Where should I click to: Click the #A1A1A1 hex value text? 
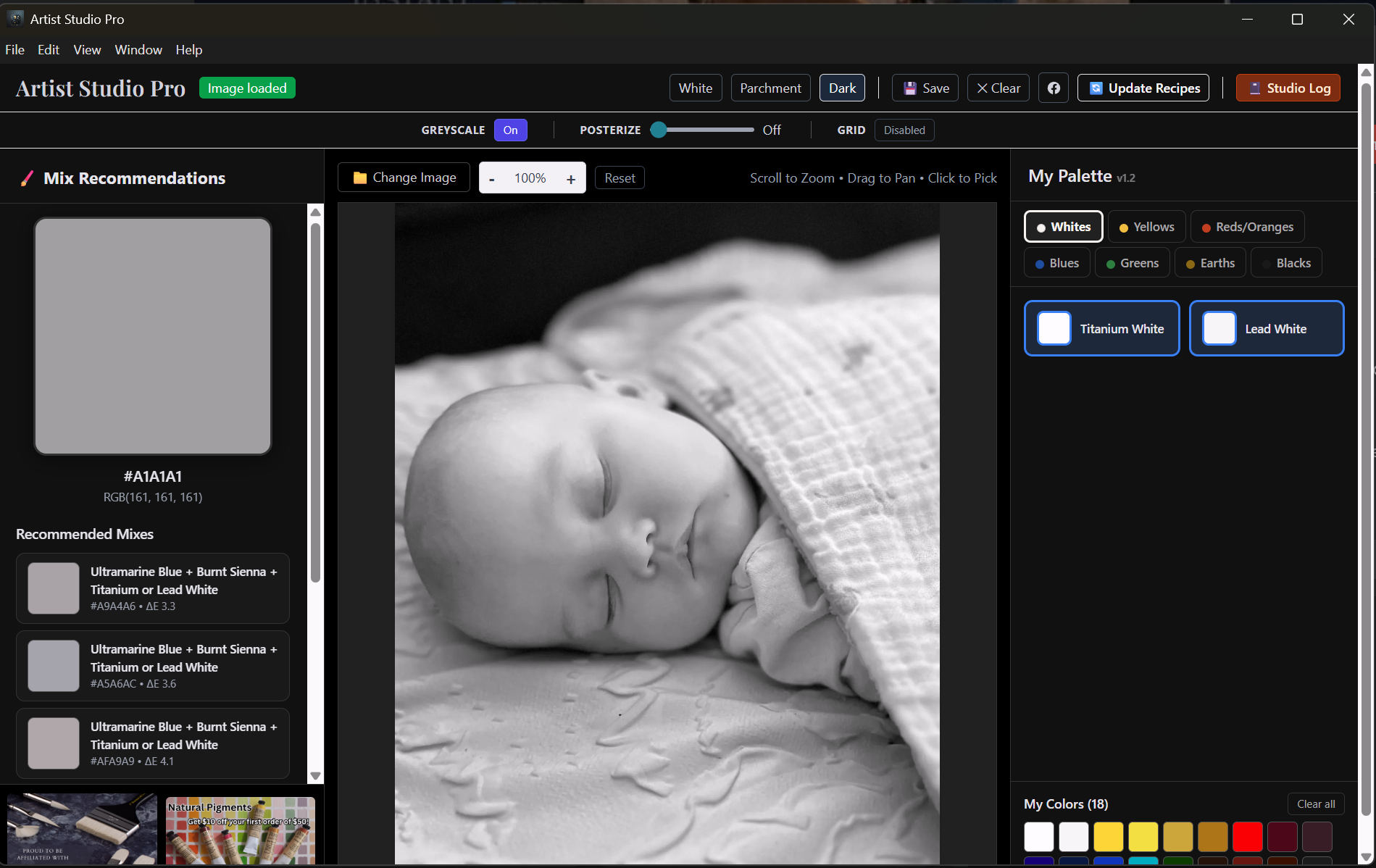tap(153, 477)
